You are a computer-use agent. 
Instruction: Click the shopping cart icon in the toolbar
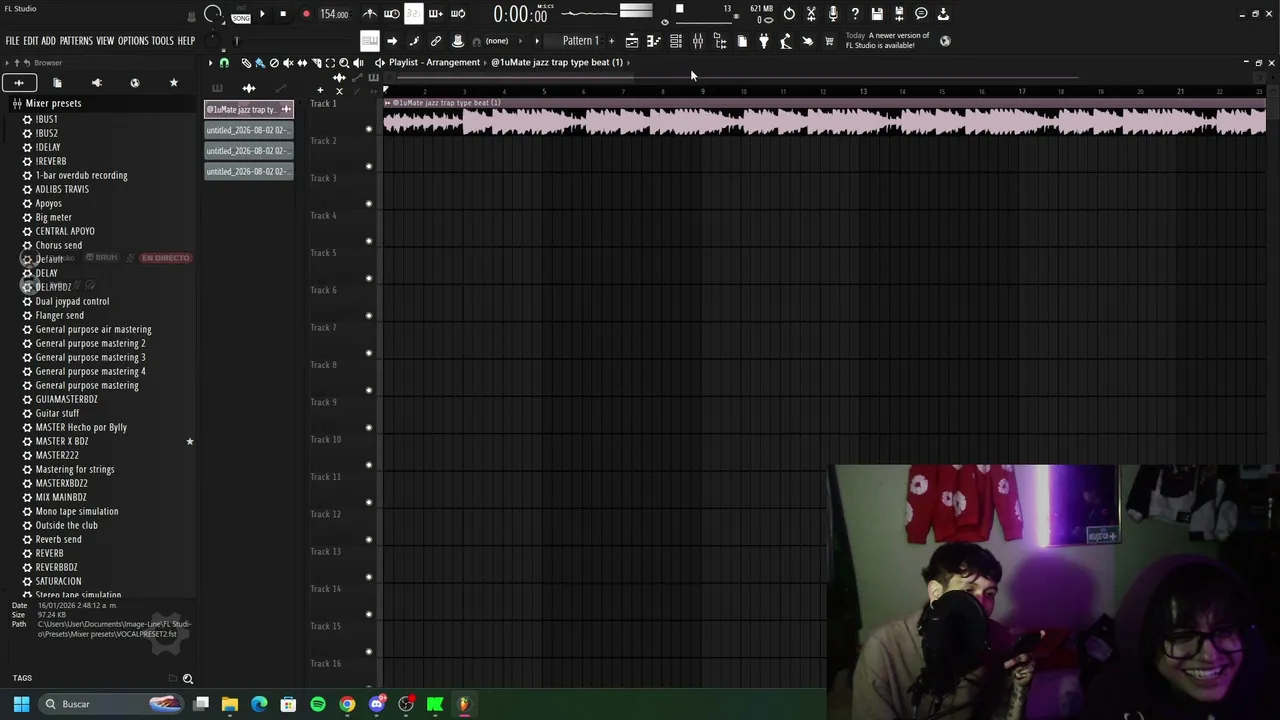tap(829, 41)
